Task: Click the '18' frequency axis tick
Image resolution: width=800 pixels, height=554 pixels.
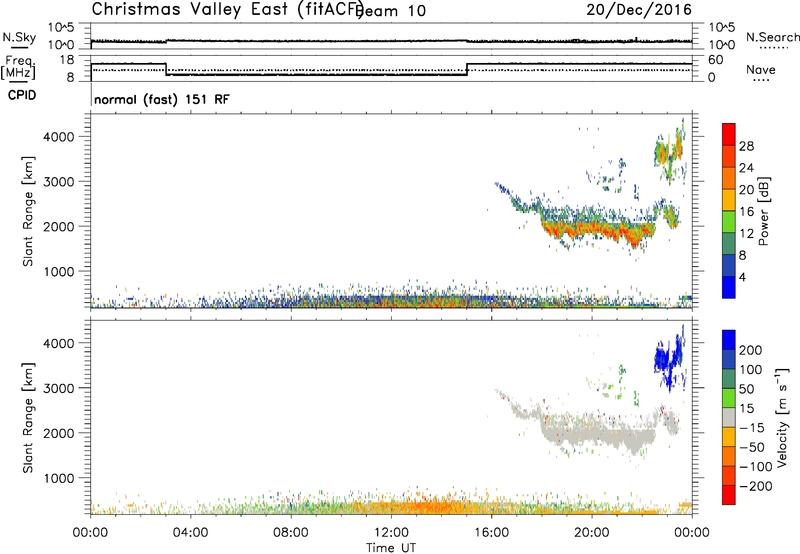Action: pyautogui.click(x=67, y=60)
